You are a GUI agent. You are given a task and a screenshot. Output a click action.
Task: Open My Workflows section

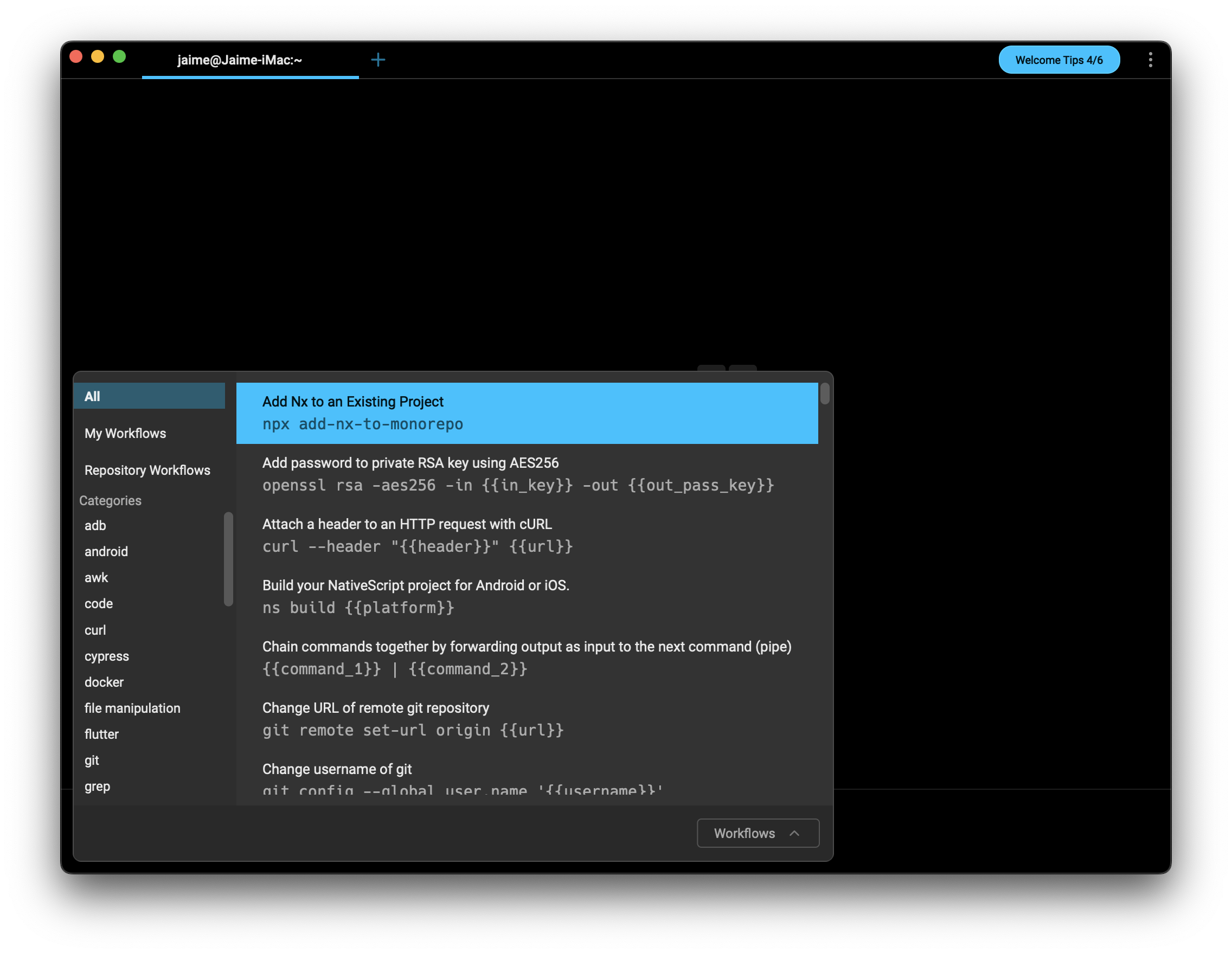coord(125,433)
